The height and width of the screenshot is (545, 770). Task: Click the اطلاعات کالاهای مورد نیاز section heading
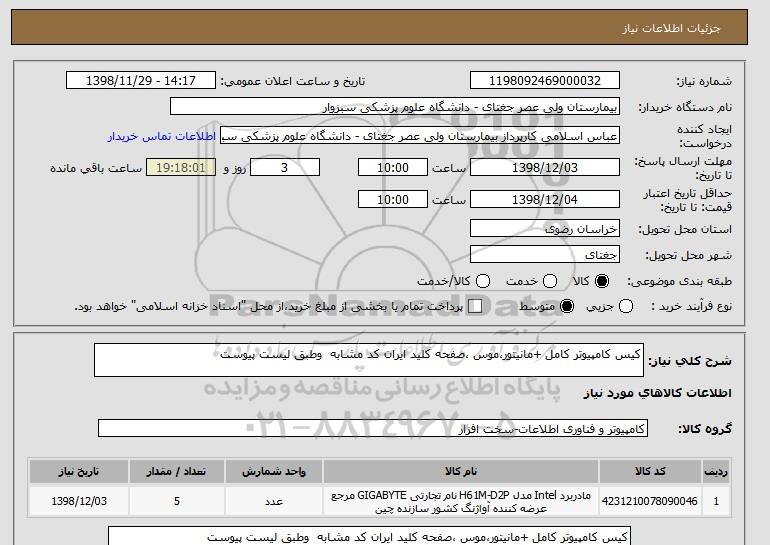pyautogui.click(x=658, y=393)
